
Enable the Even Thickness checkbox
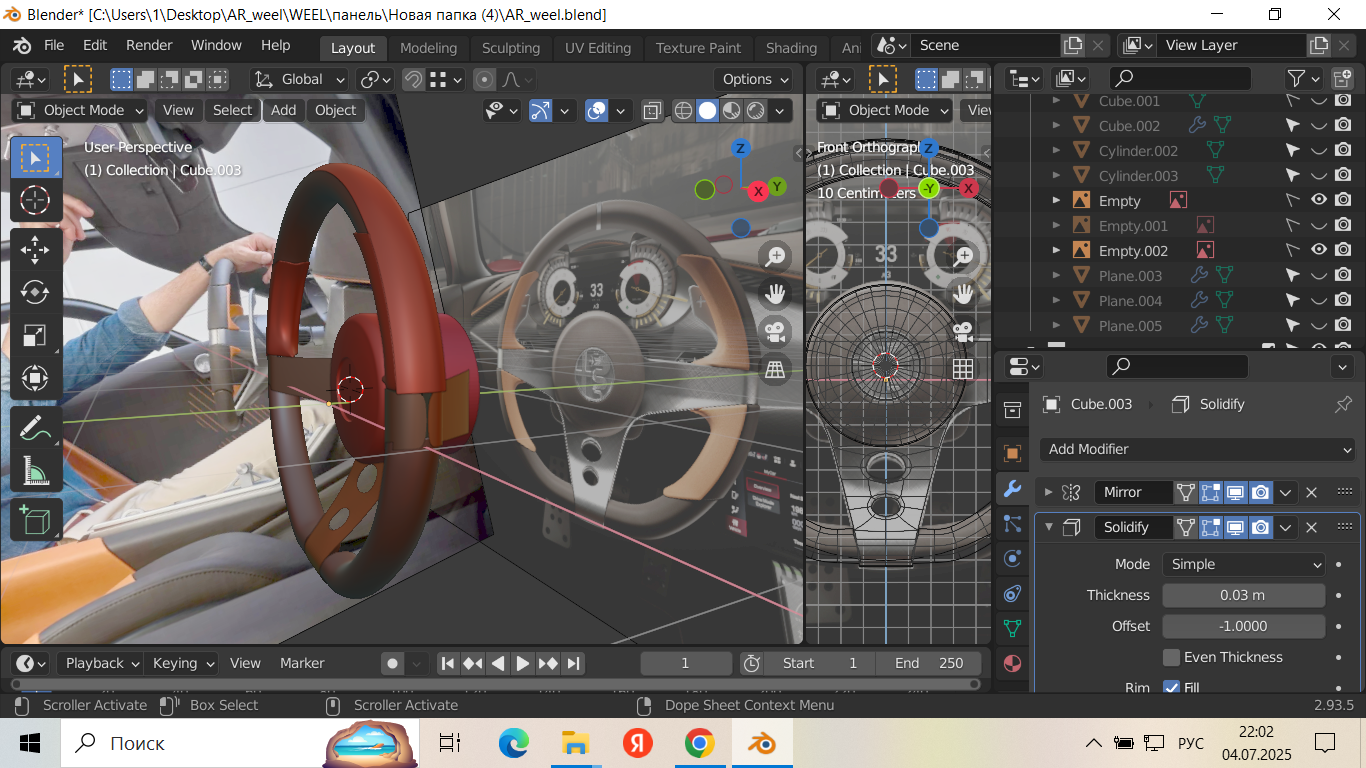pos(1171,657)
